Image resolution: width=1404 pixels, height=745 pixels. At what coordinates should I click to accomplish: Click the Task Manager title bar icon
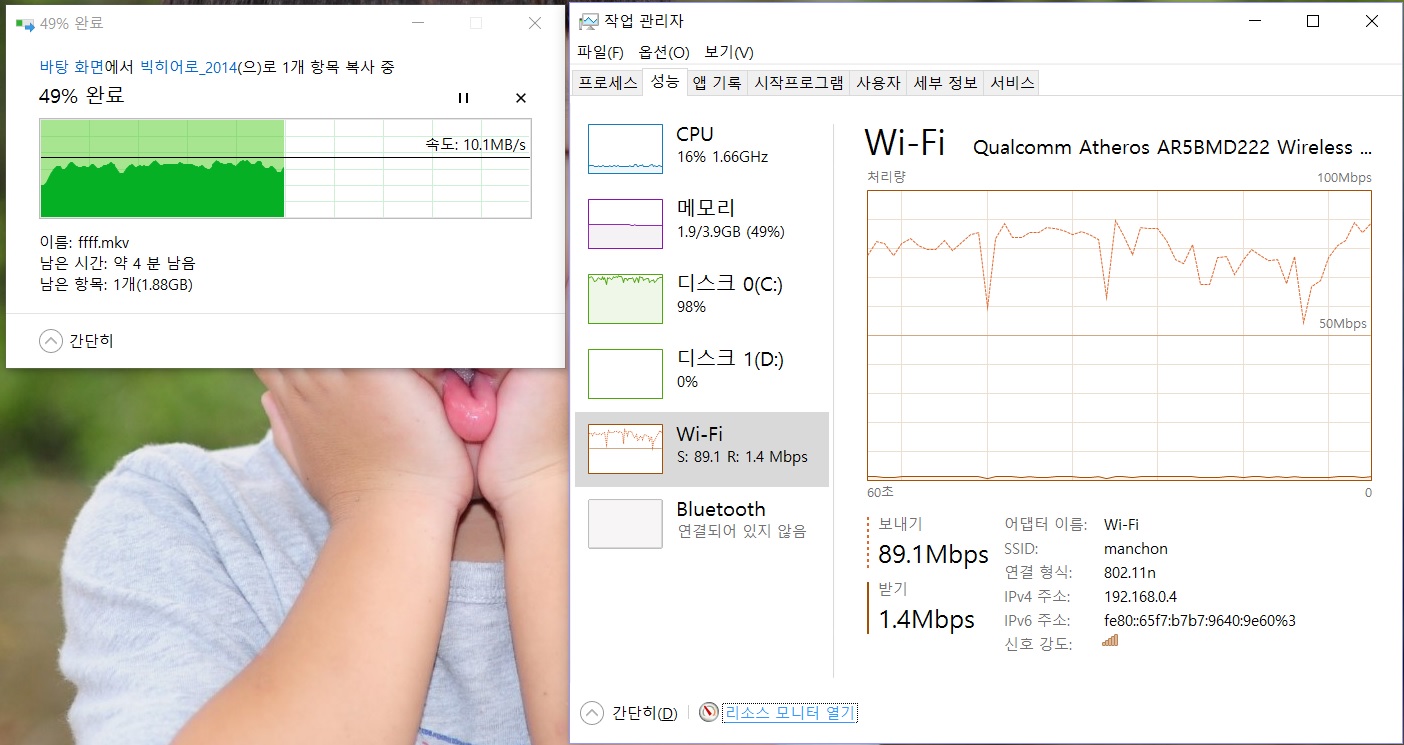coord(589,21)
